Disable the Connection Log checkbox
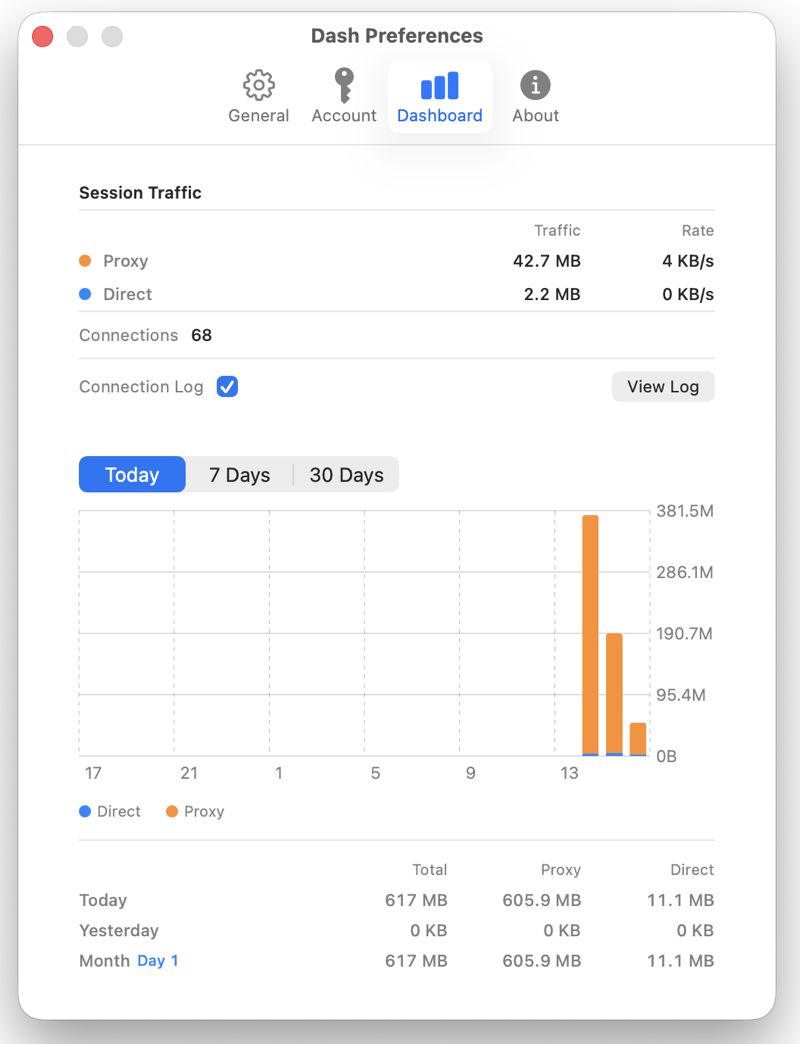Screen dimensions: 800x1044 point(226,386)
